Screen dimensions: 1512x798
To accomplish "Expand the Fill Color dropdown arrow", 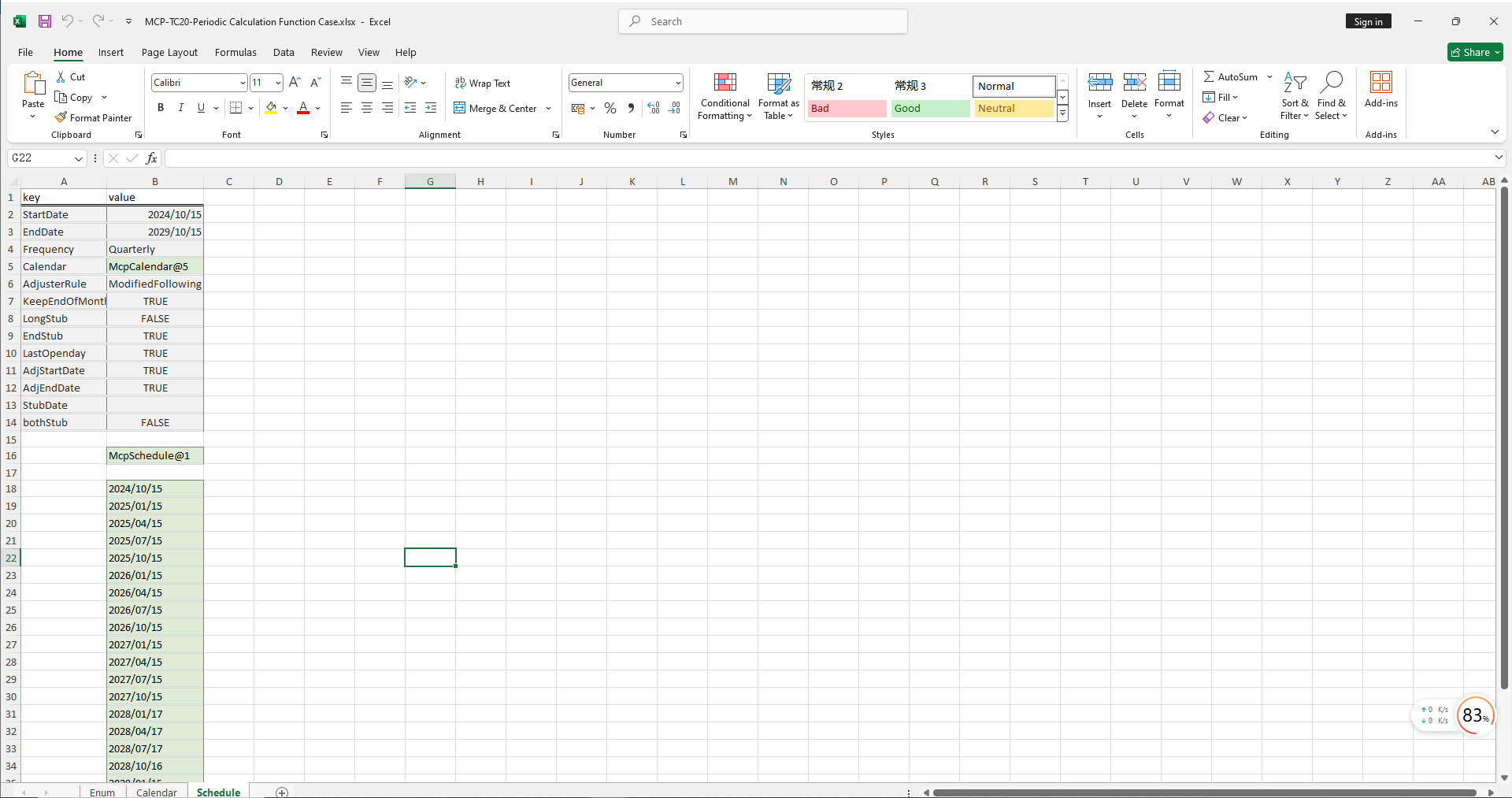I will coord(285,108).
